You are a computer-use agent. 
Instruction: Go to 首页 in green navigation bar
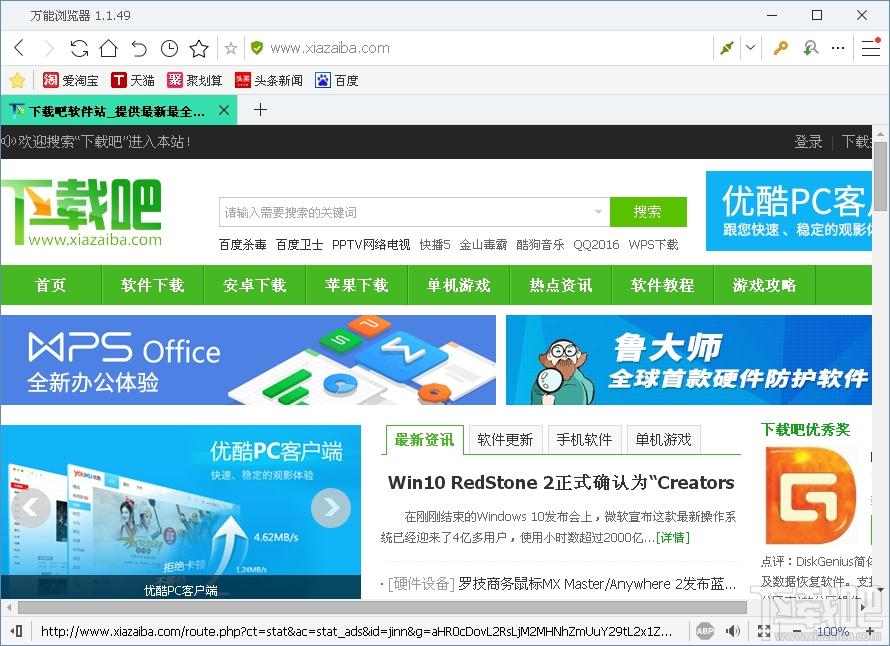[x=51, y=285]
